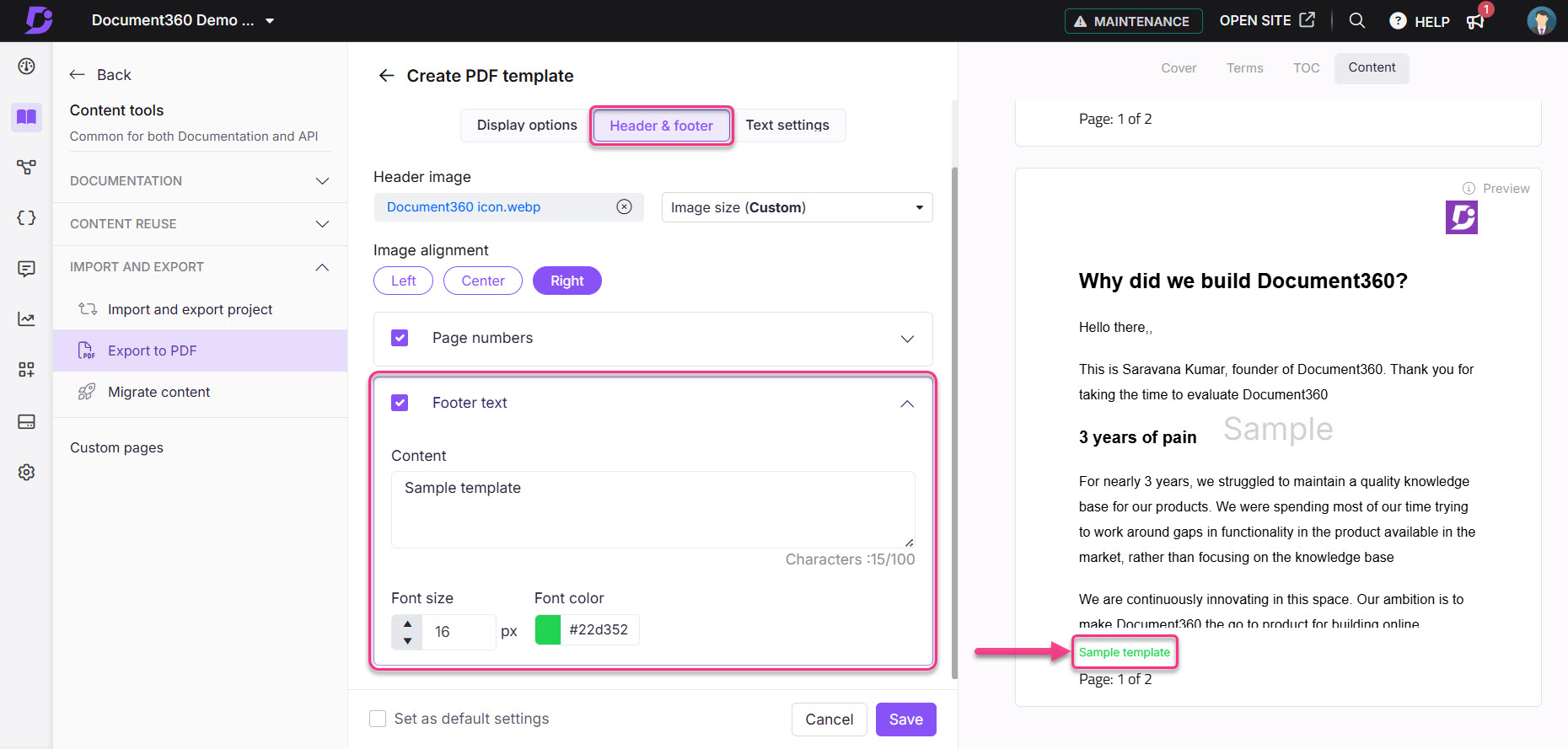Click the search magnifier icon
Screen dimensions: 1568x749
tap(1357, 20)
